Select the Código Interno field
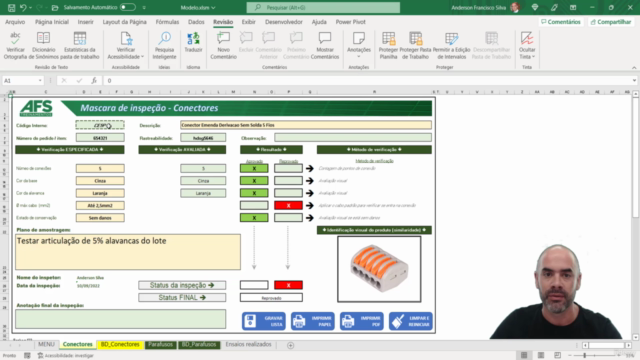The height and width of the screenshot is (360, 640). coord(100,125)
